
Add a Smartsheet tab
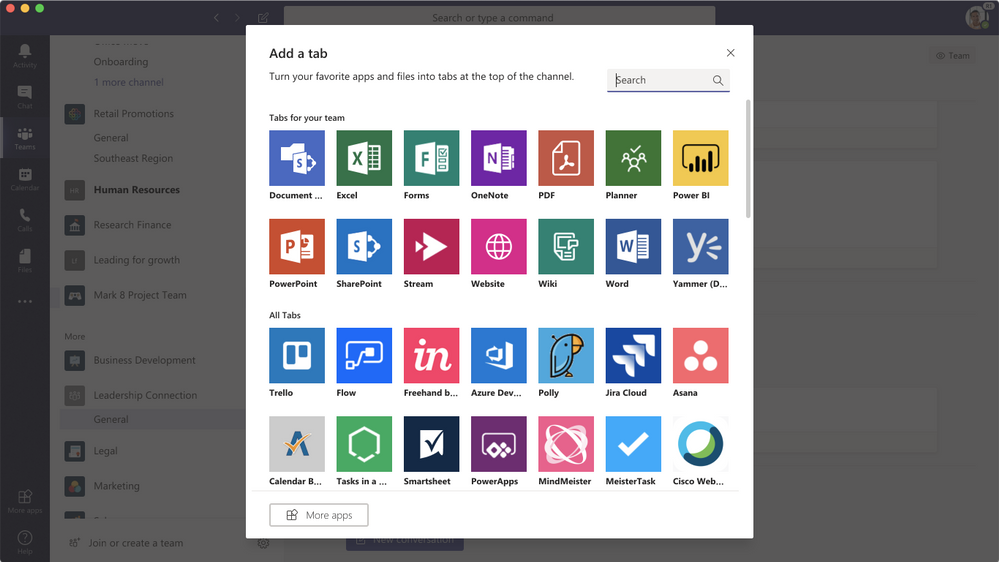tap(431, 444)
